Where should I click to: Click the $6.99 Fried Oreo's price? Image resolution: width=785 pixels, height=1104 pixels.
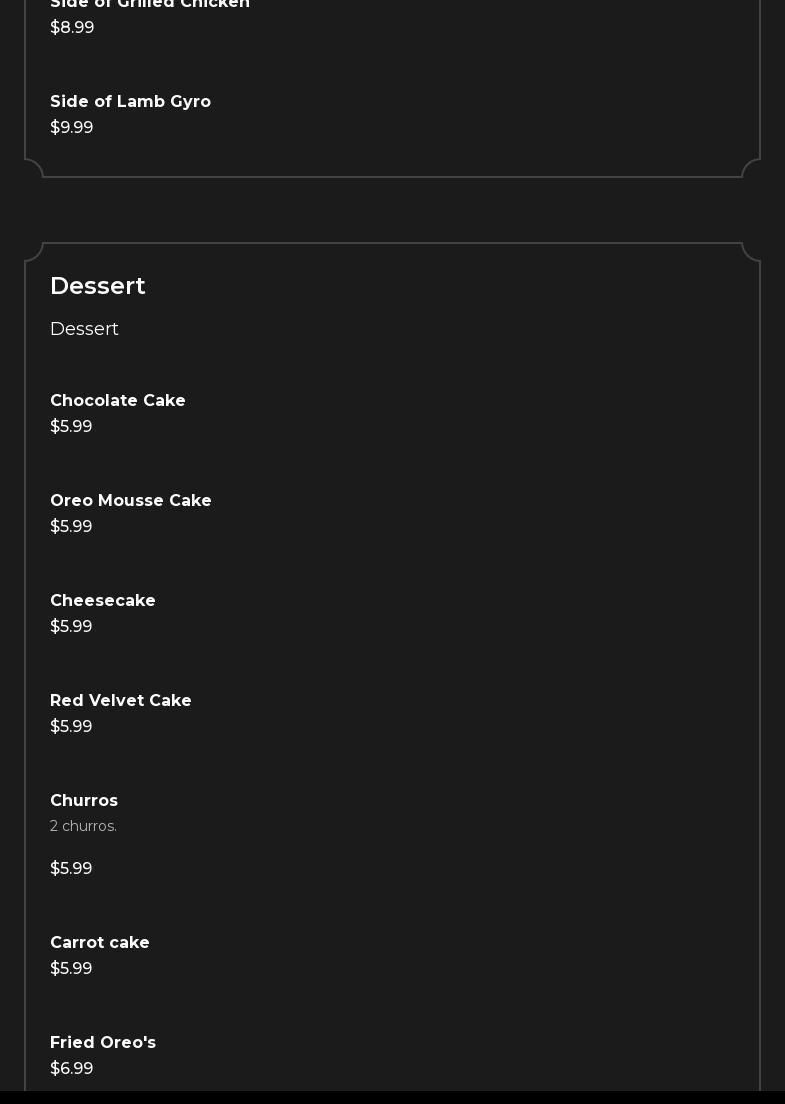coord(72,1069)
